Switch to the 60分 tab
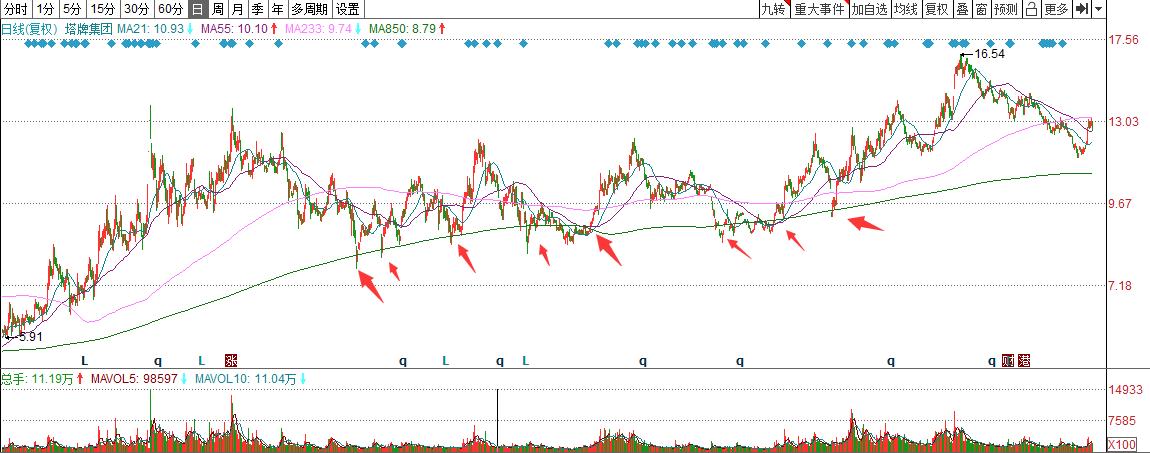The width and height of the screenshot is (1150, 453). click(x=171, y=10)
